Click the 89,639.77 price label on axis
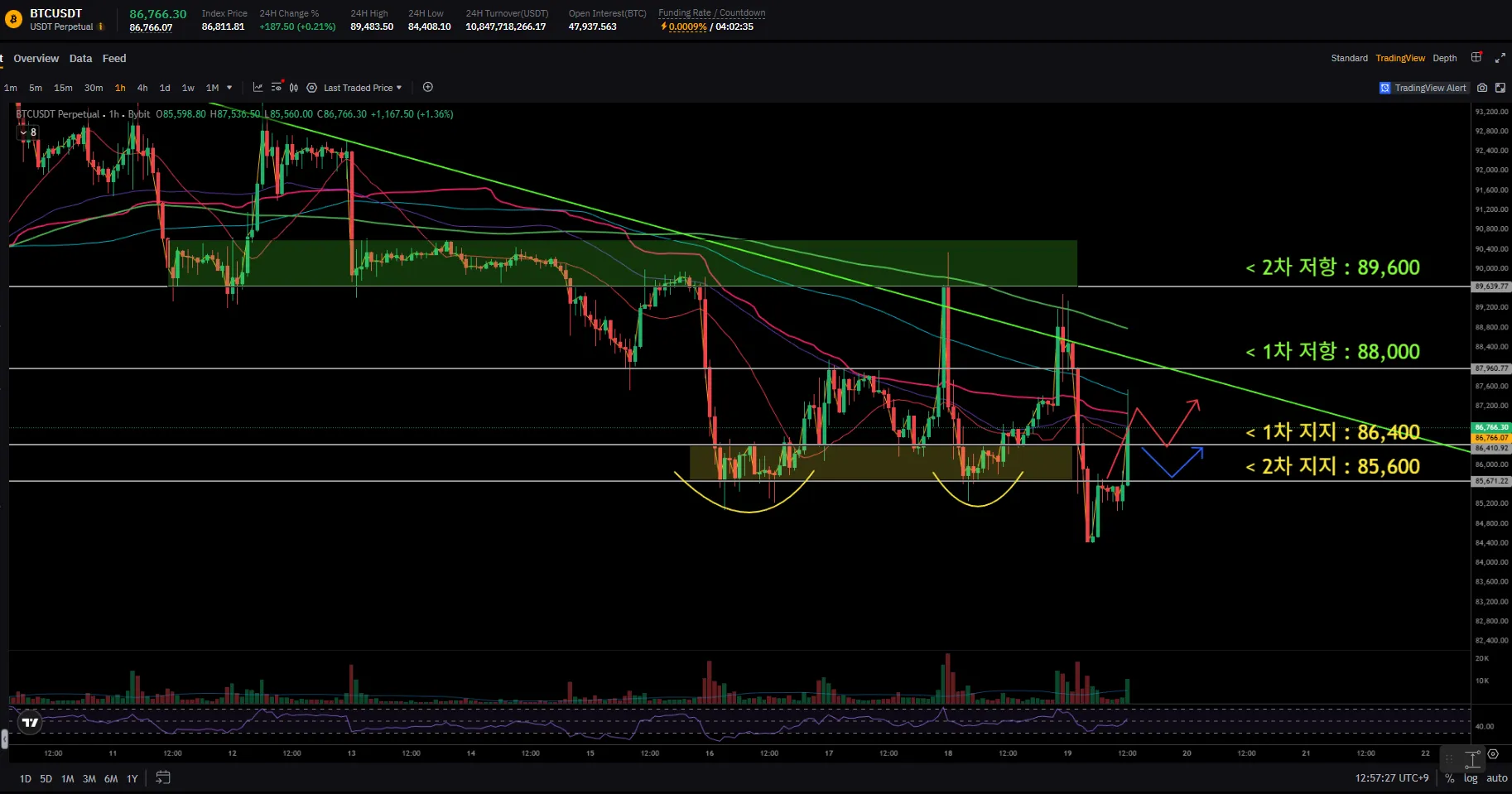Viewport: 1512px width, 794px height. click(1491, 286)
